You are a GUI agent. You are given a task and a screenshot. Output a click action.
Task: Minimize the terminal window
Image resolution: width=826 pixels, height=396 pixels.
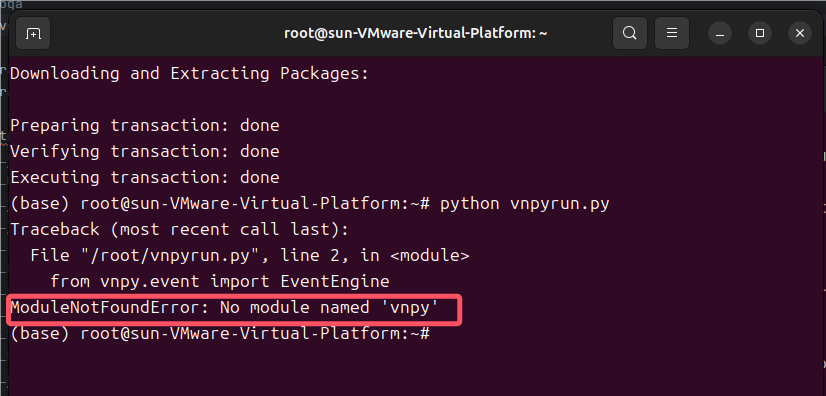coord(720,34)
